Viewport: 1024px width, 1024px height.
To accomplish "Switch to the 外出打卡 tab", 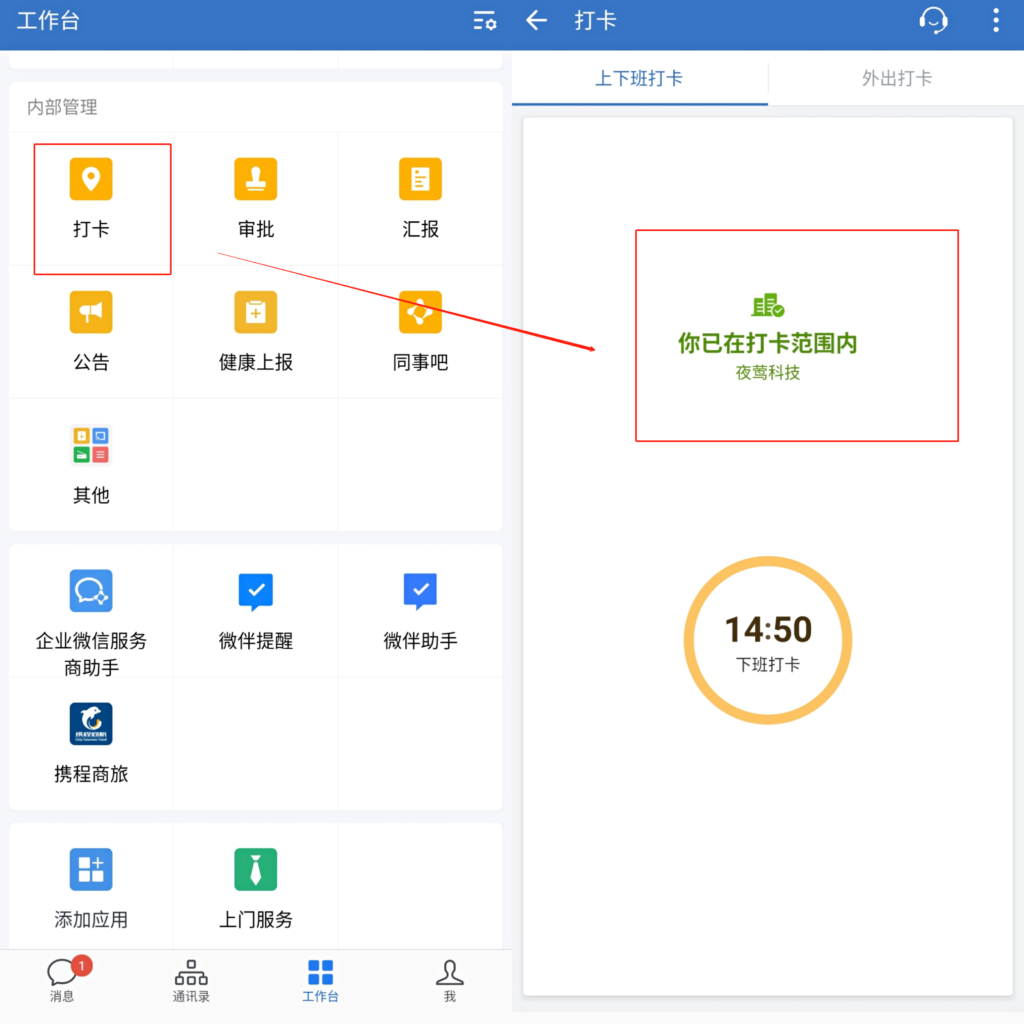I will click(x=896, y=78).
